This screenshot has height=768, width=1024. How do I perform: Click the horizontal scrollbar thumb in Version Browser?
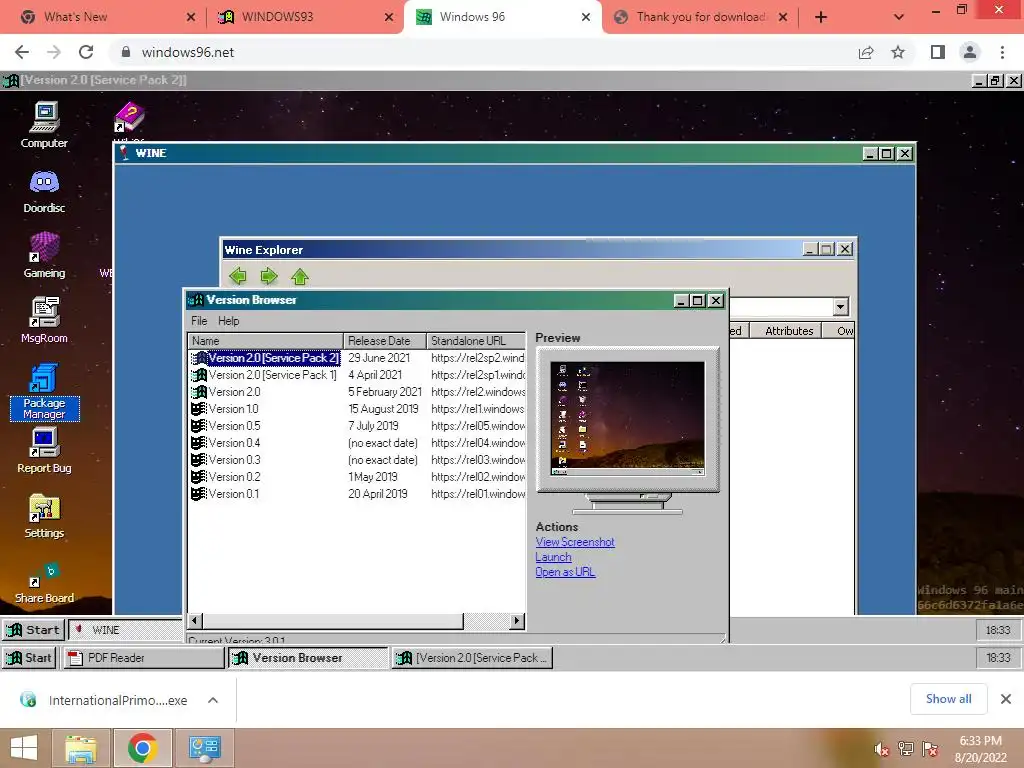click(333, 620)
